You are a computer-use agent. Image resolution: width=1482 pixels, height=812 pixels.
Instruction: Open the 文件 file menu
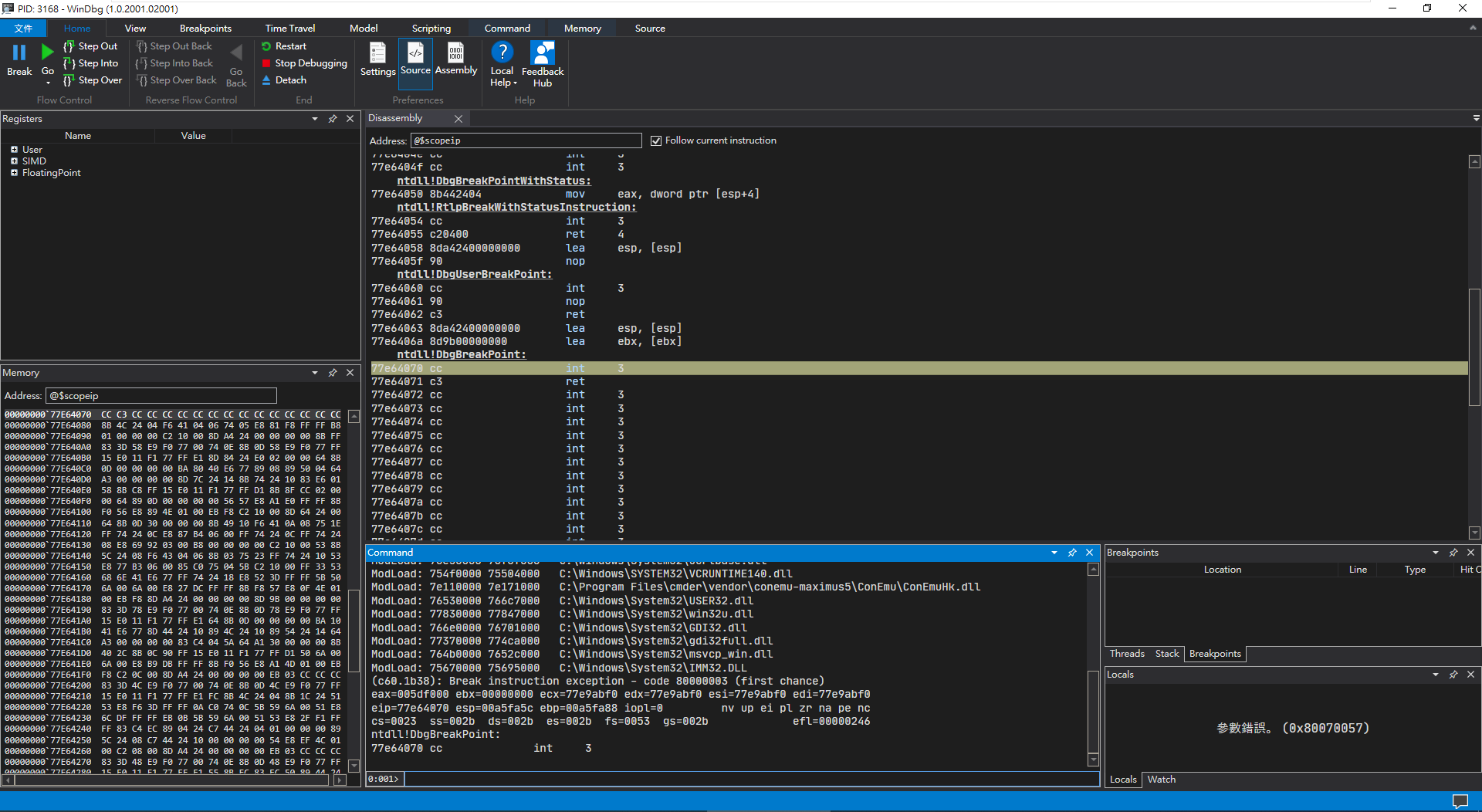23,29
